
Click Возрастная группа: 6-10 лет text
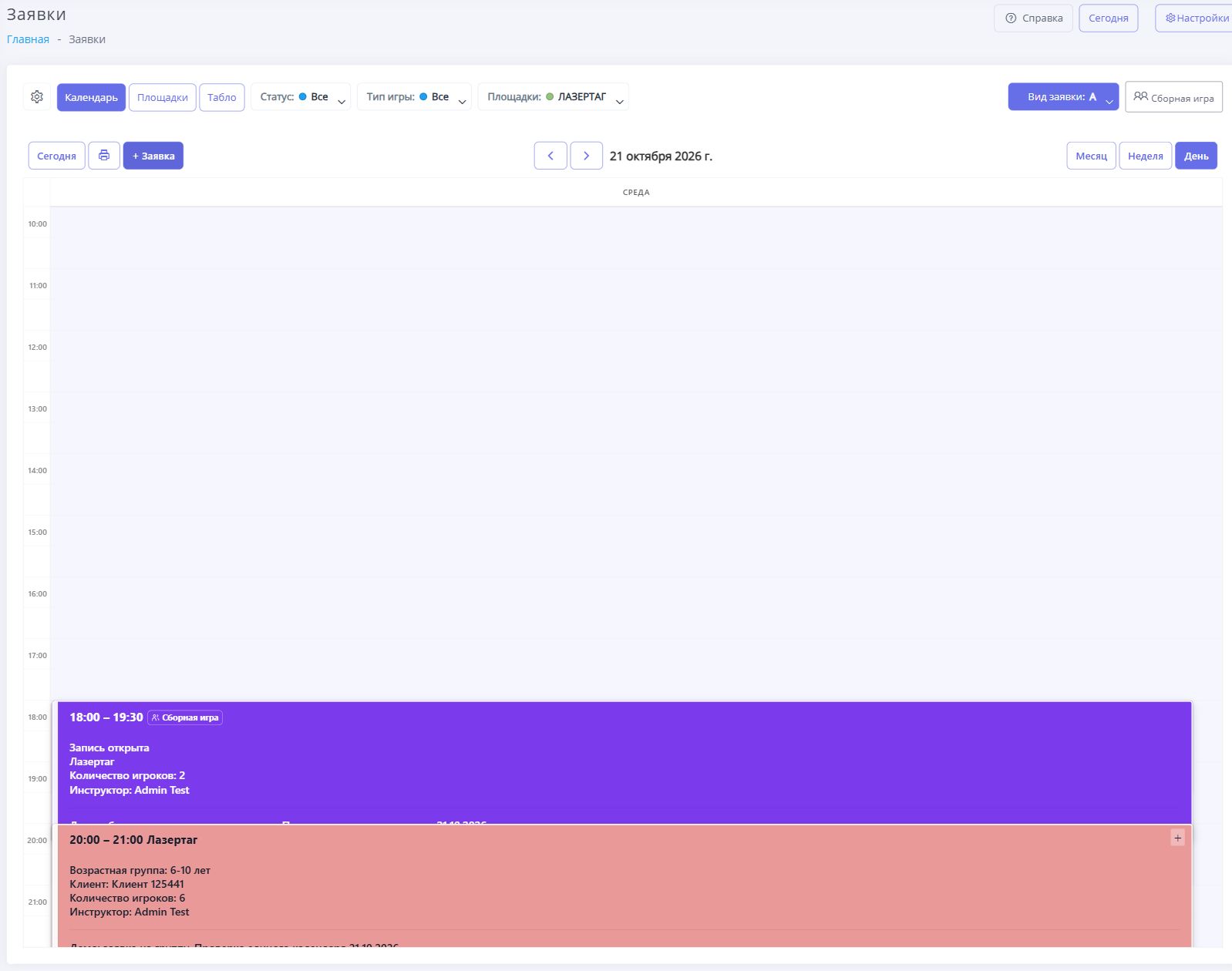pos(140,870)
